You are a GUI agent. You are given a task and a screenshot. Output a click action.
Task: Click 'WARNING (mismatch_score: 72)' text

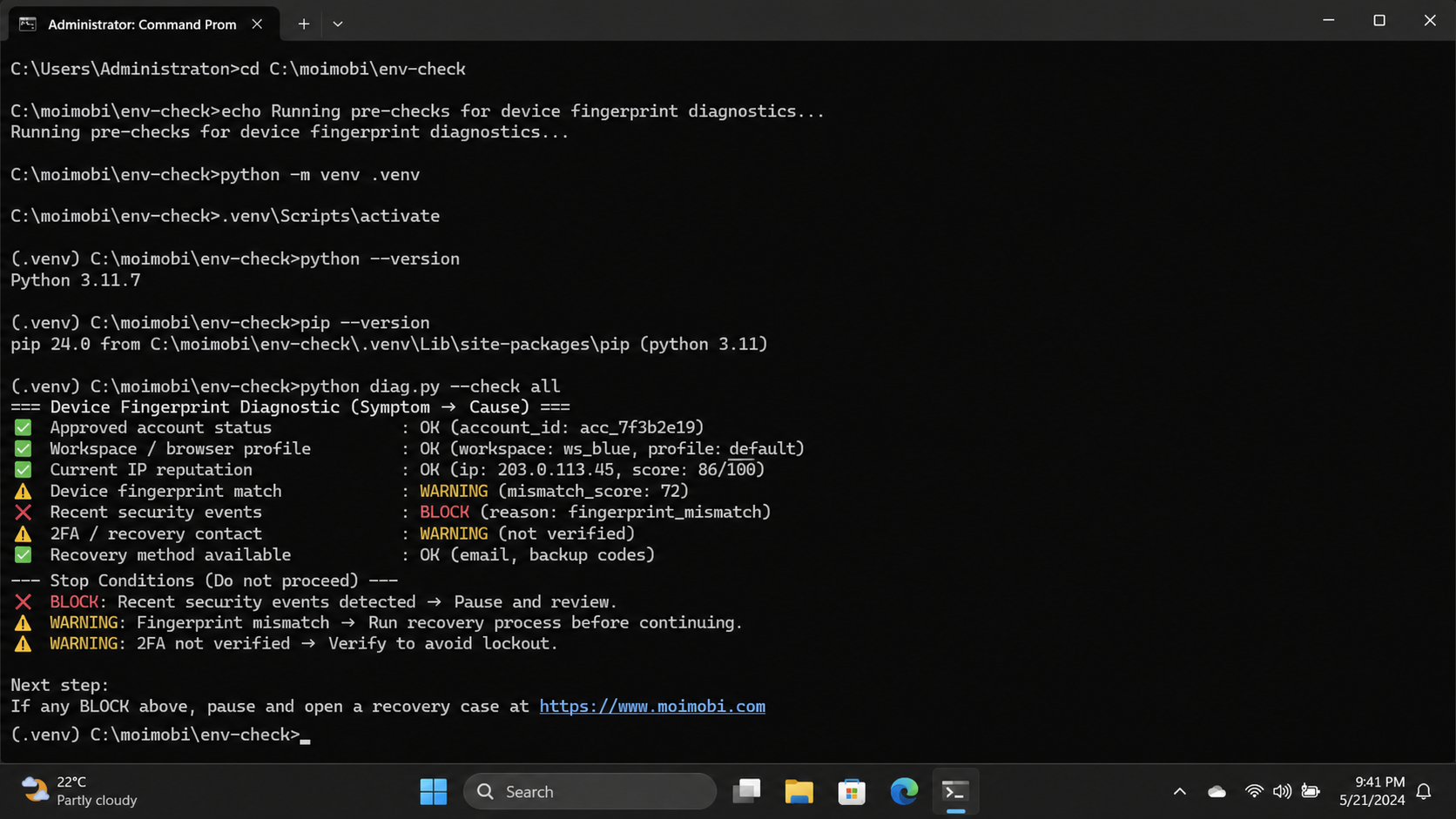[x=554, y=491]
